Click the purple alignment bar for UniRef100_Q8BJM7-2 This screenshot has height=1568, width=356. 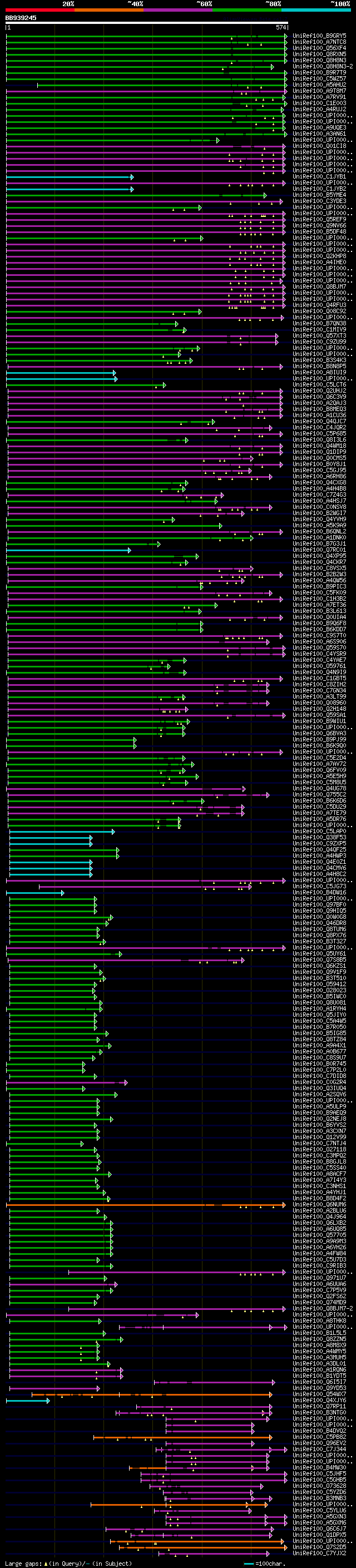(176, 1310)
